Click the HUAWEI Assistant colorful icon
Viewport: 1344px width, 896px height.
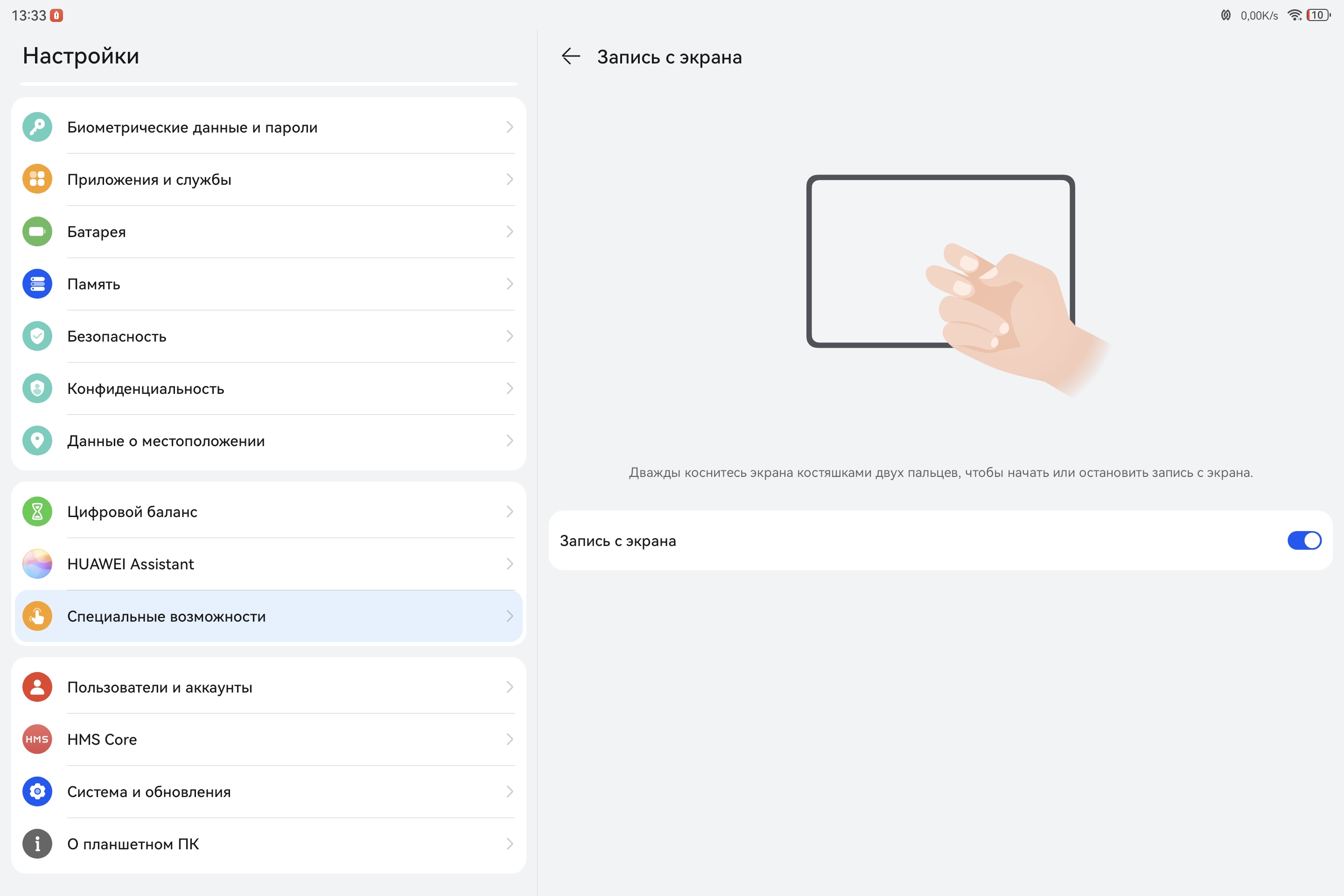coord(37,564)
